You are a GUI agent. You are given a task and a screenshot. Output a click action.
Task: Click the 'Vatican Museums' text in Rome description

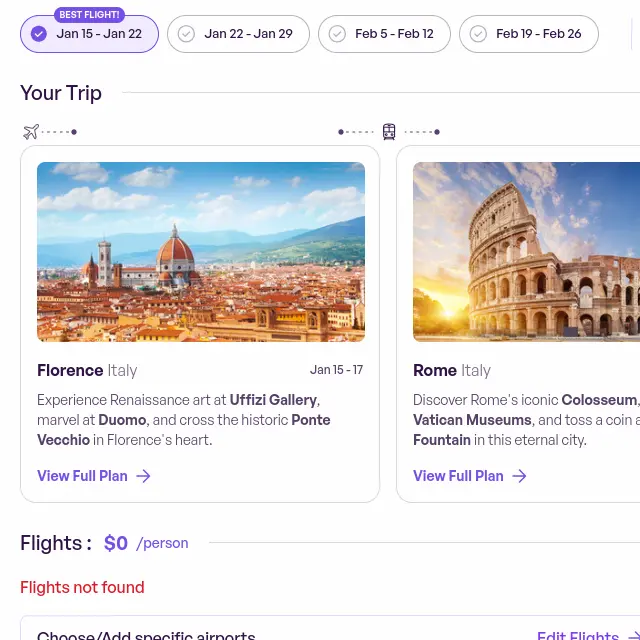tap(472, 420)
